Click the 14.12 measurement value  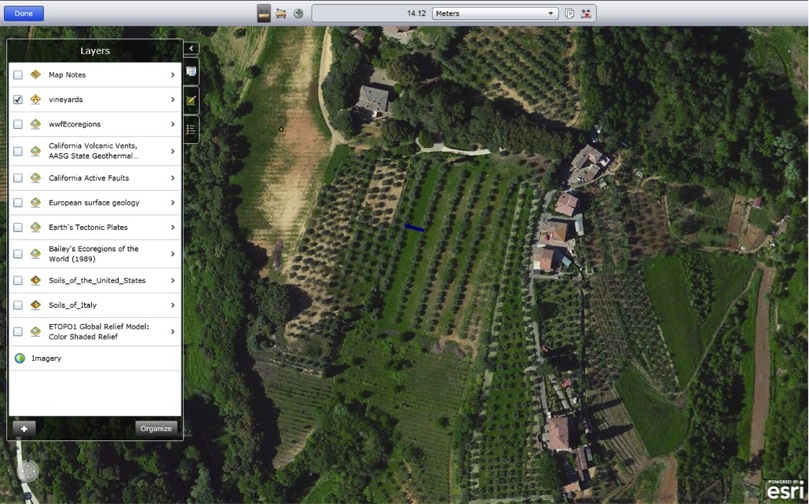click(x=416, y=13)
